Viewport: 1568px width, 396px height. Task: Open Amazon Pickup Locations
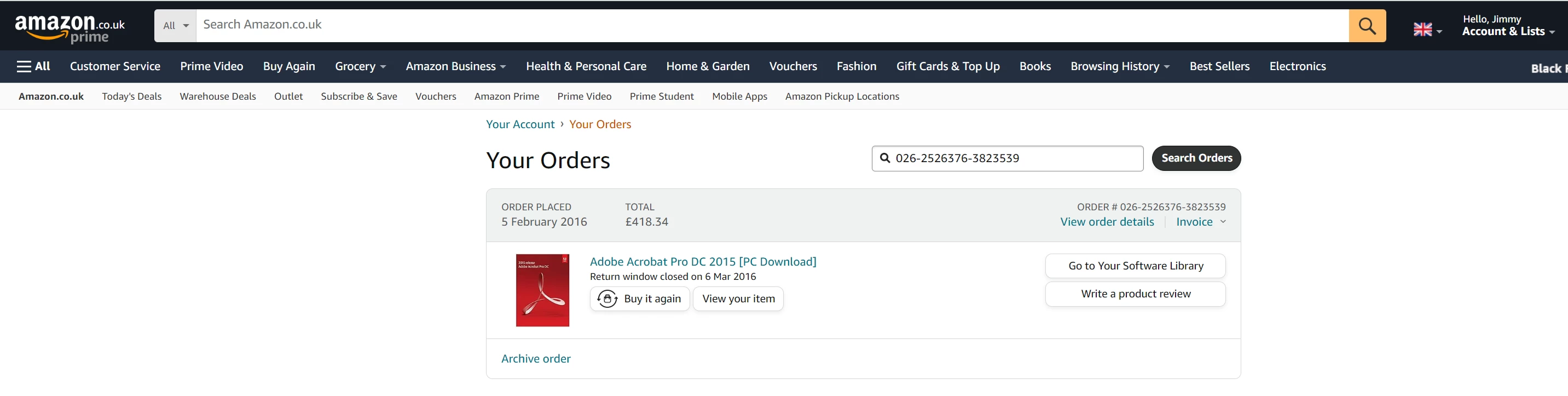tap(842, 96)
